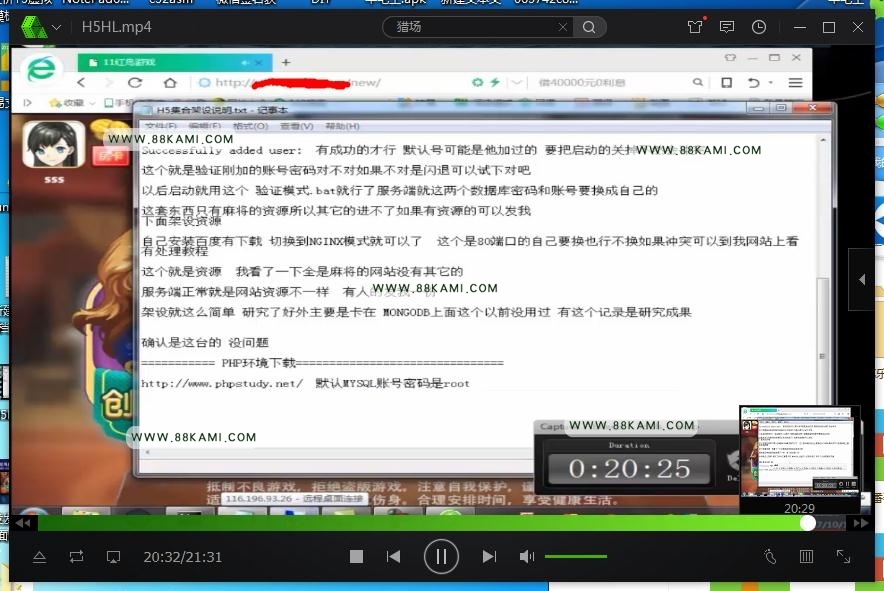The height and width of the screenshot is (591, 884).
Task: Click the green player logo icon
Action: tap(33, 27)
